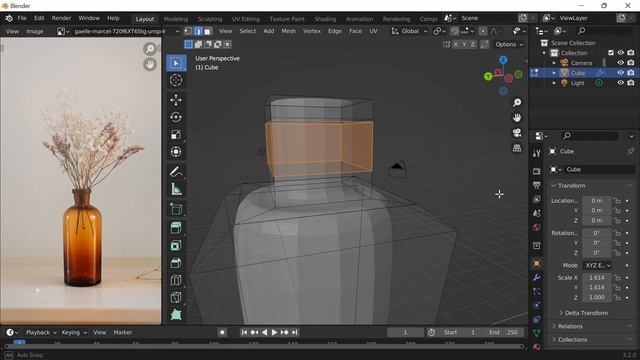Play the animation forward
The width and height of the screenshot is (640, 360).
coord(274,333)
